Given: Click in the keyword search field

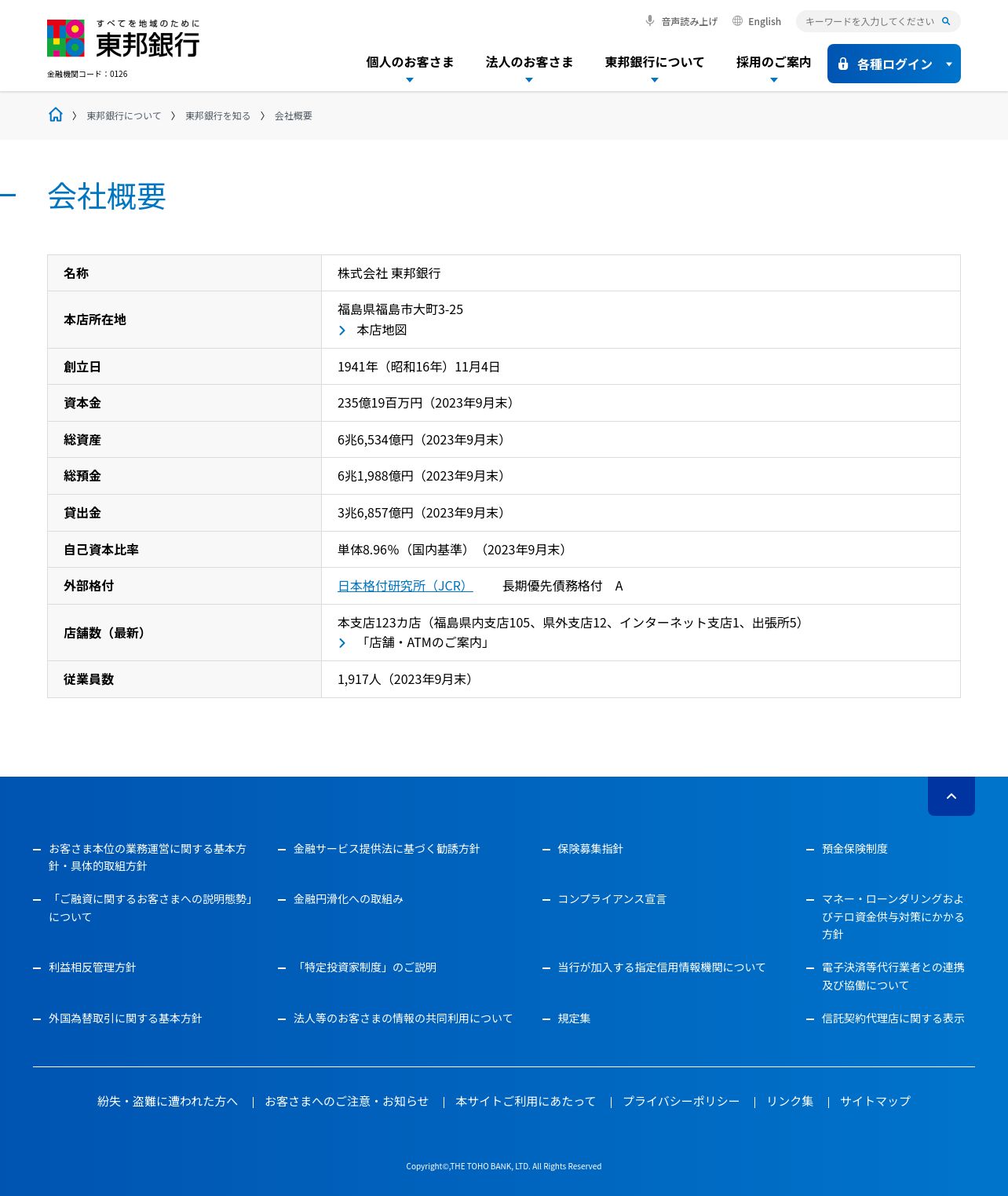Looking at the screenshot, I should tap(870, 21).
